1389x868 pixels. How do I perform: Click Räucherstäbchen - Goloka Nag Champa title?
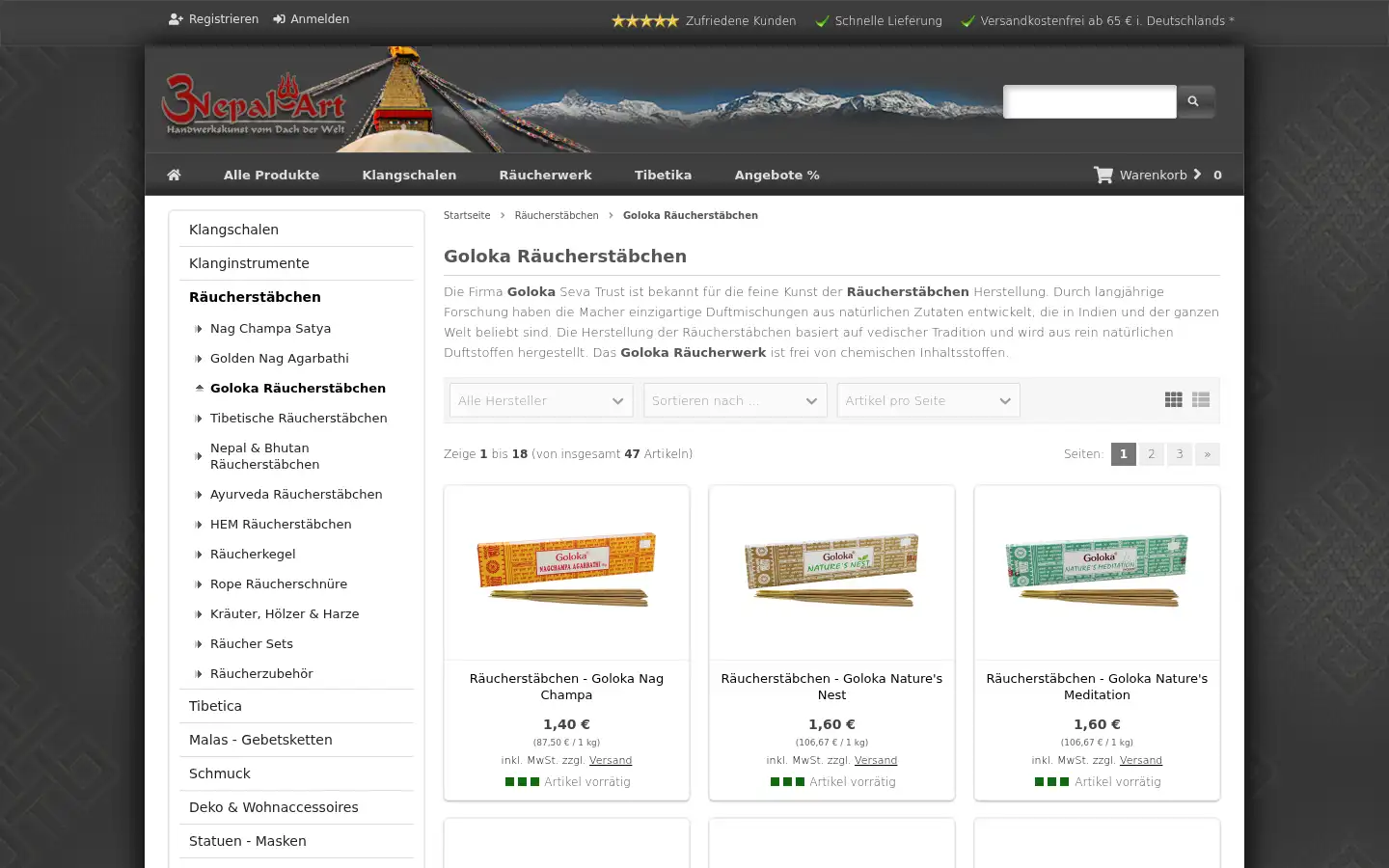[567, 687]
